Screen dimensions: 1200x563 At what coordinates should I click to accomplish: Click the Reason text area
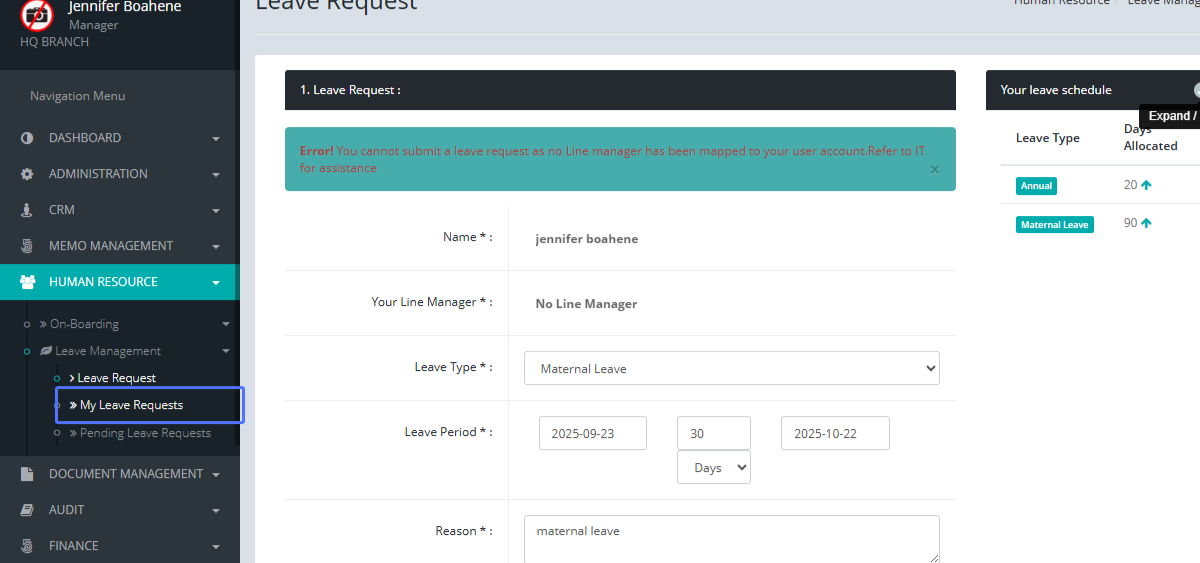coord(731,539)
